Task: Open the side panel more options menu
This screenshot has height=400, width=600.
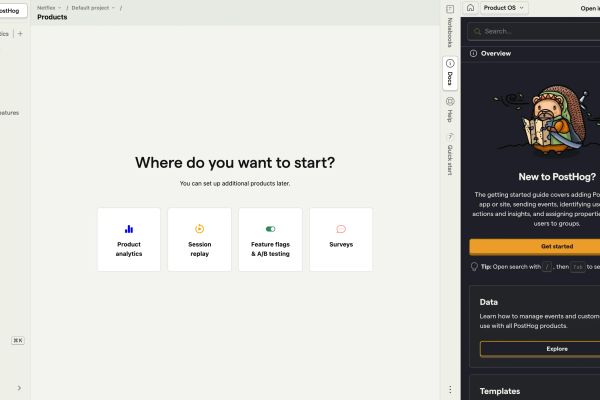Action: pyautogui.click(x=450, y=389)
